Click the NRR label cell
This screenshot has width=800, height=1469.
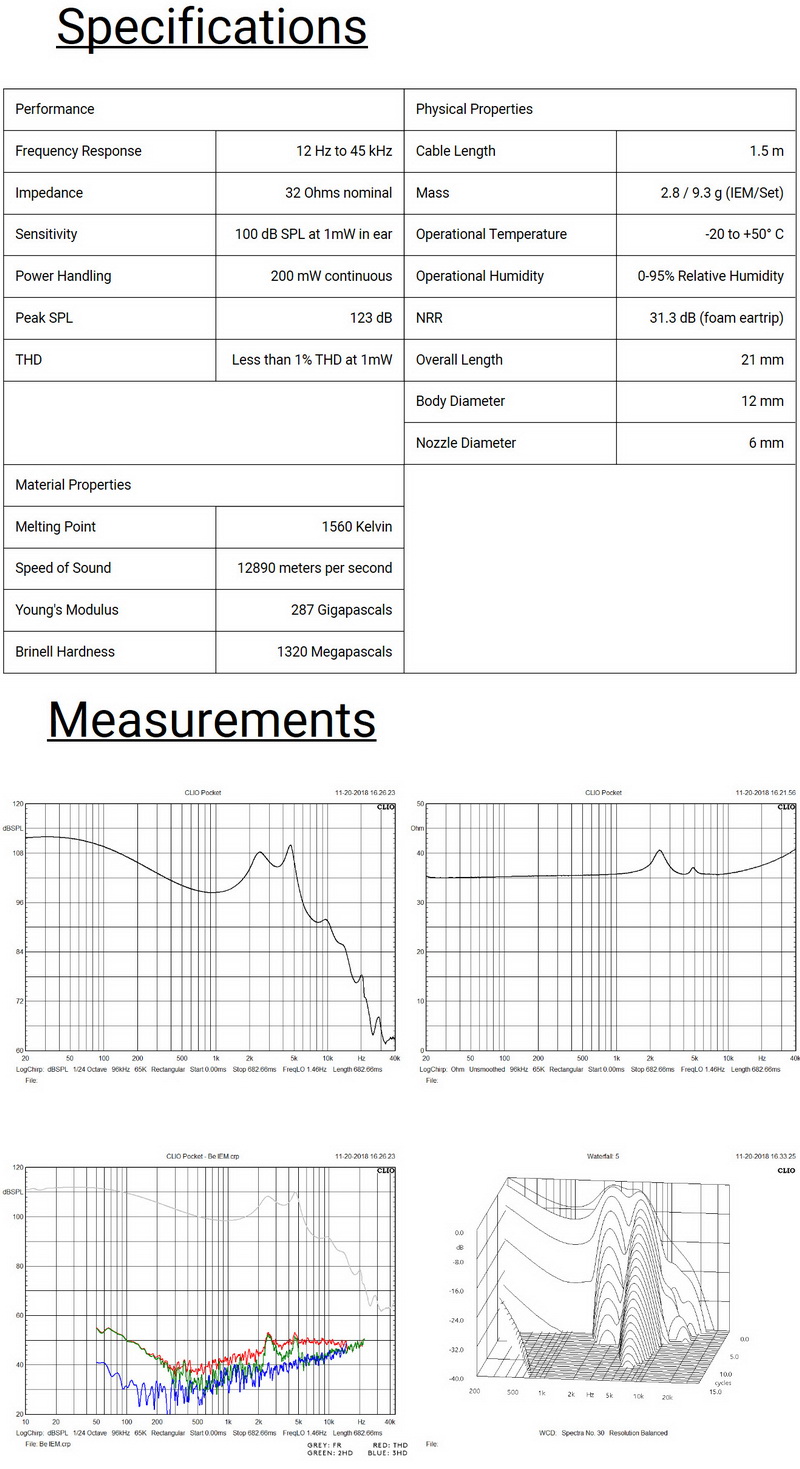[x=510, y=318]
